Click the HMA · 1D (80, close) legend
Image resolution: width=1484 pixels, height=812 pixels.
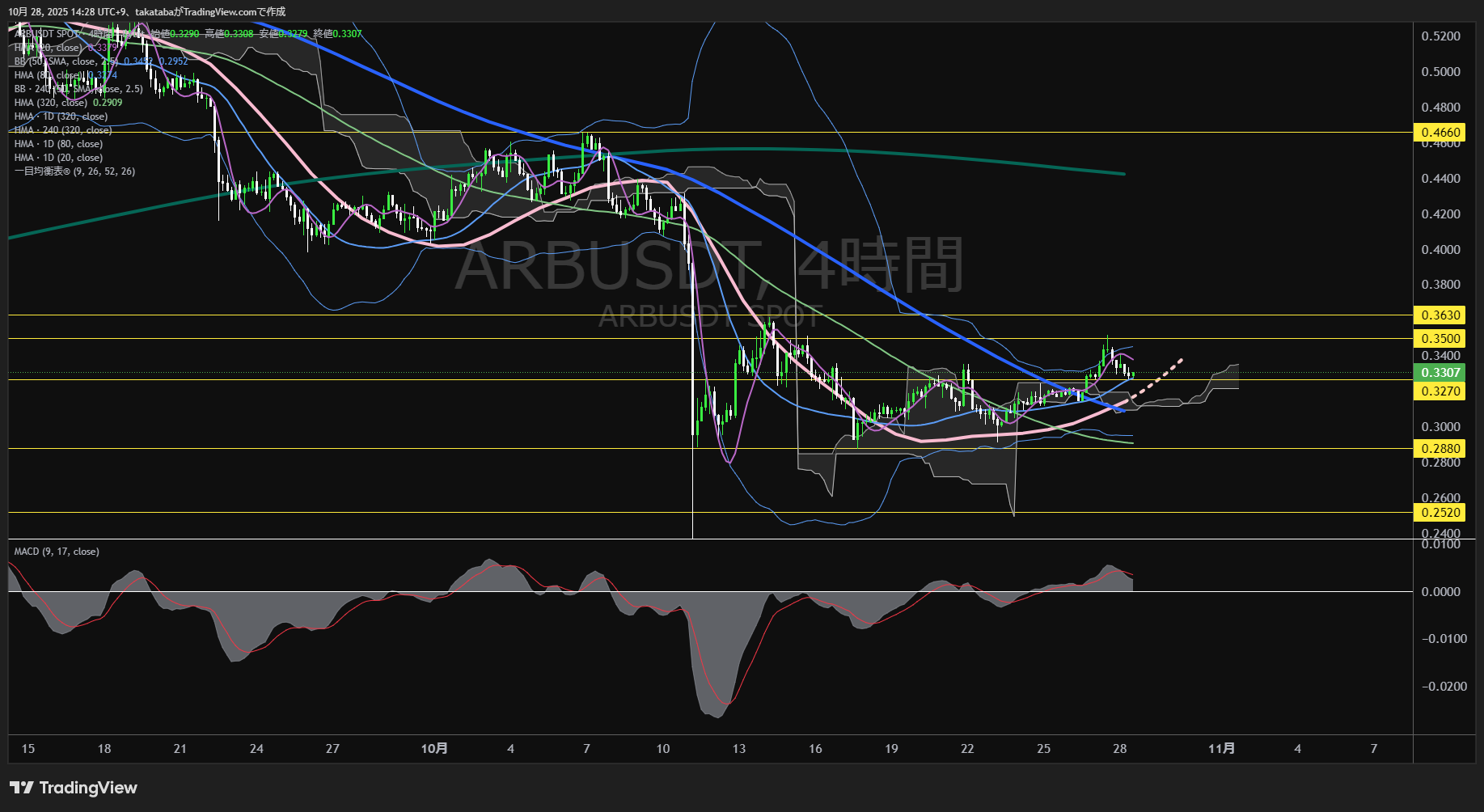pyautogui.click(x=58, y=144)
